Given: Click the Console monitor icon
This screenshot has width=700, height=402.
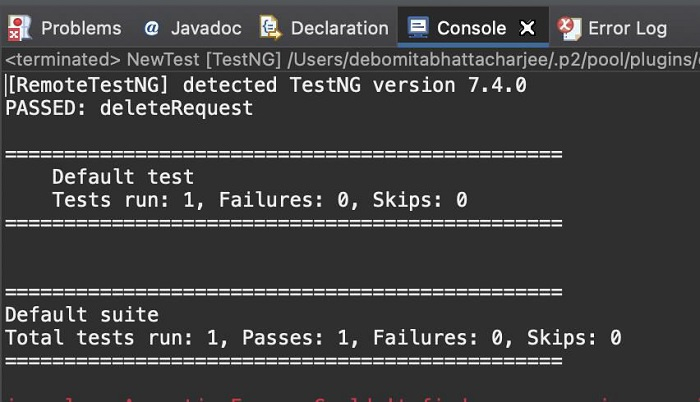Looking at the screenshot, I should (419, 27).
